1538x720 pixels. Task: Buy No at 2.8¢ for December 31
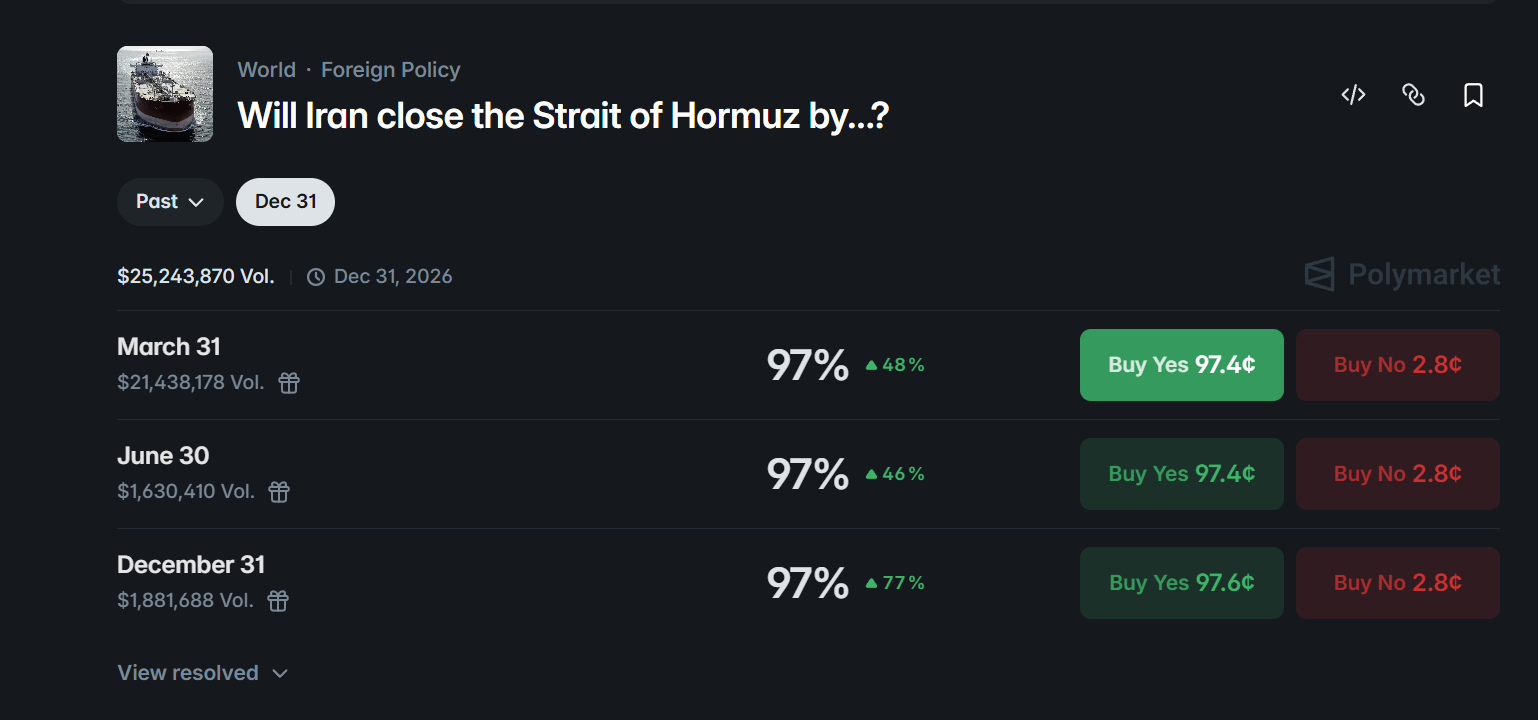click(1397, 583)
